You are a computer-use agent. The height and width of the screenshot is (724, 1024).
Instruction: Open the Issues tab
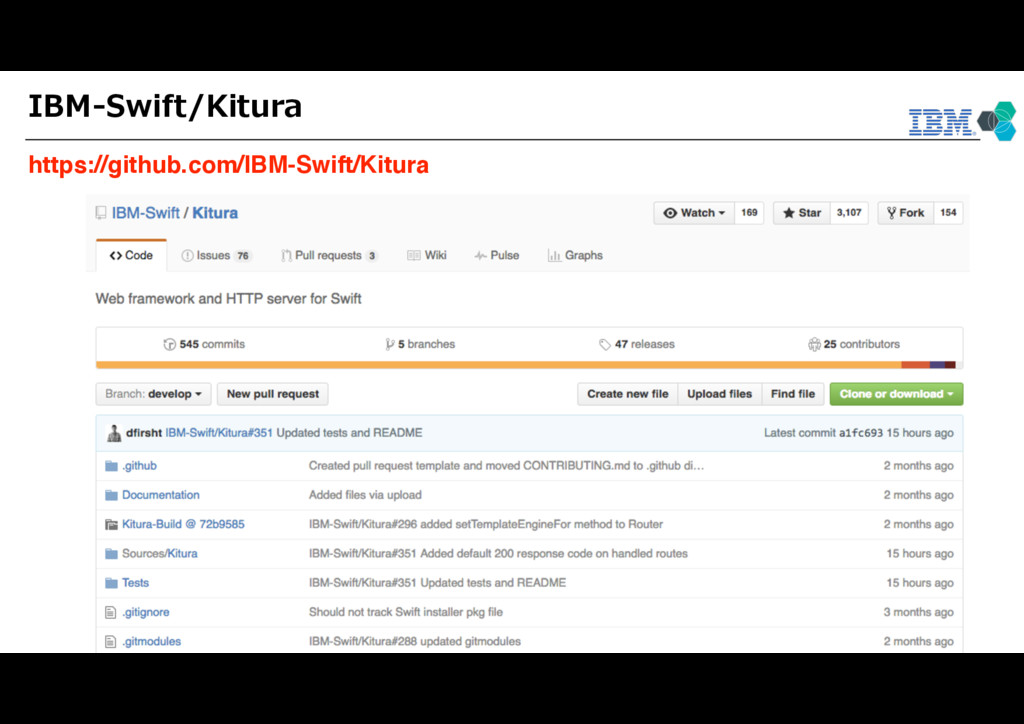(x=216, y=255)
